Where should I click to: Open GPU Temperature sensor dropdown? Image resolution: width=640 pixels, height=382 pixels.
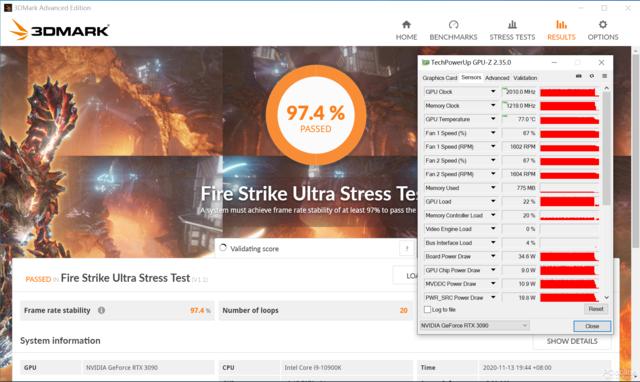pos(493,119)
